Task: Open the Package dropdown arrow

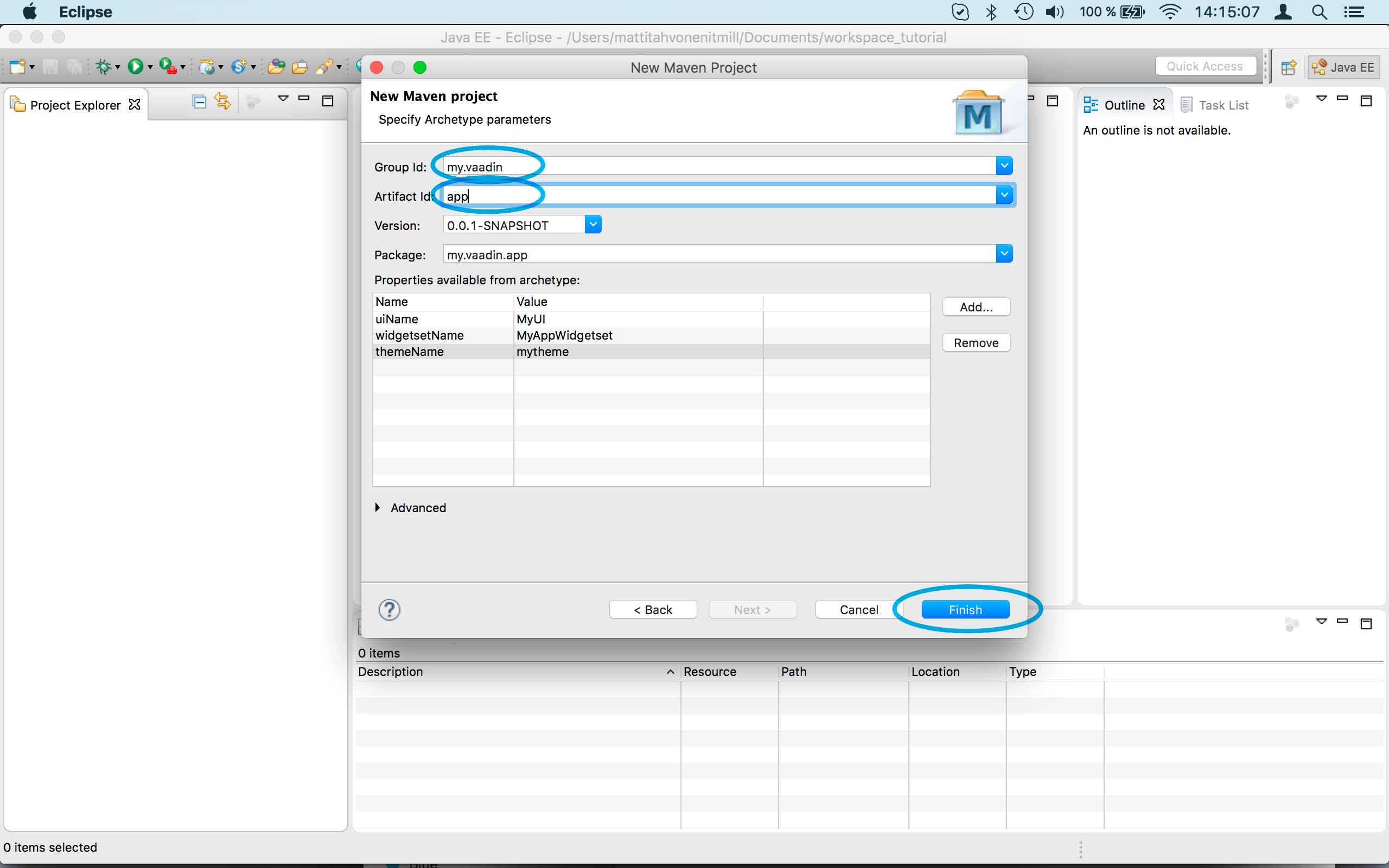Action: coord(1004,254)
